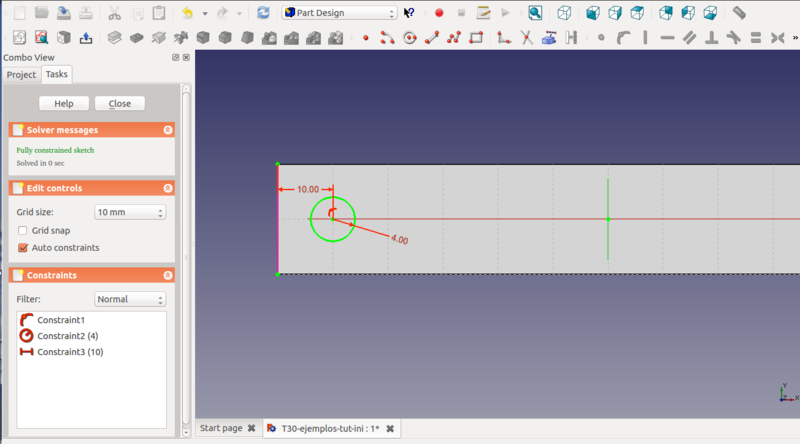Enable the Grid snap checkbox
This screenshot has width=800, height=444.
(23, 230)
